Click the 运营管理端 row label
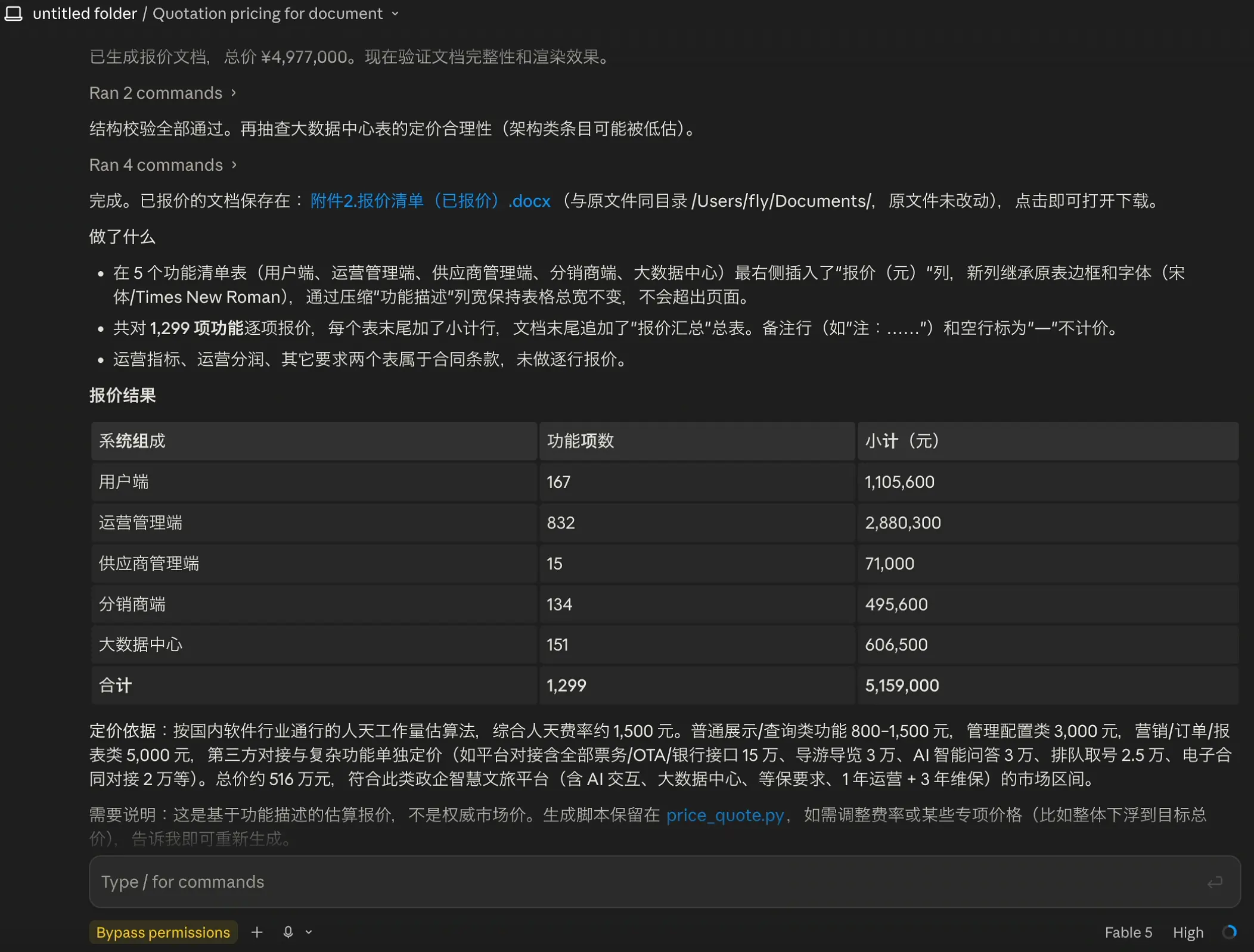 (x=141, y=522)
